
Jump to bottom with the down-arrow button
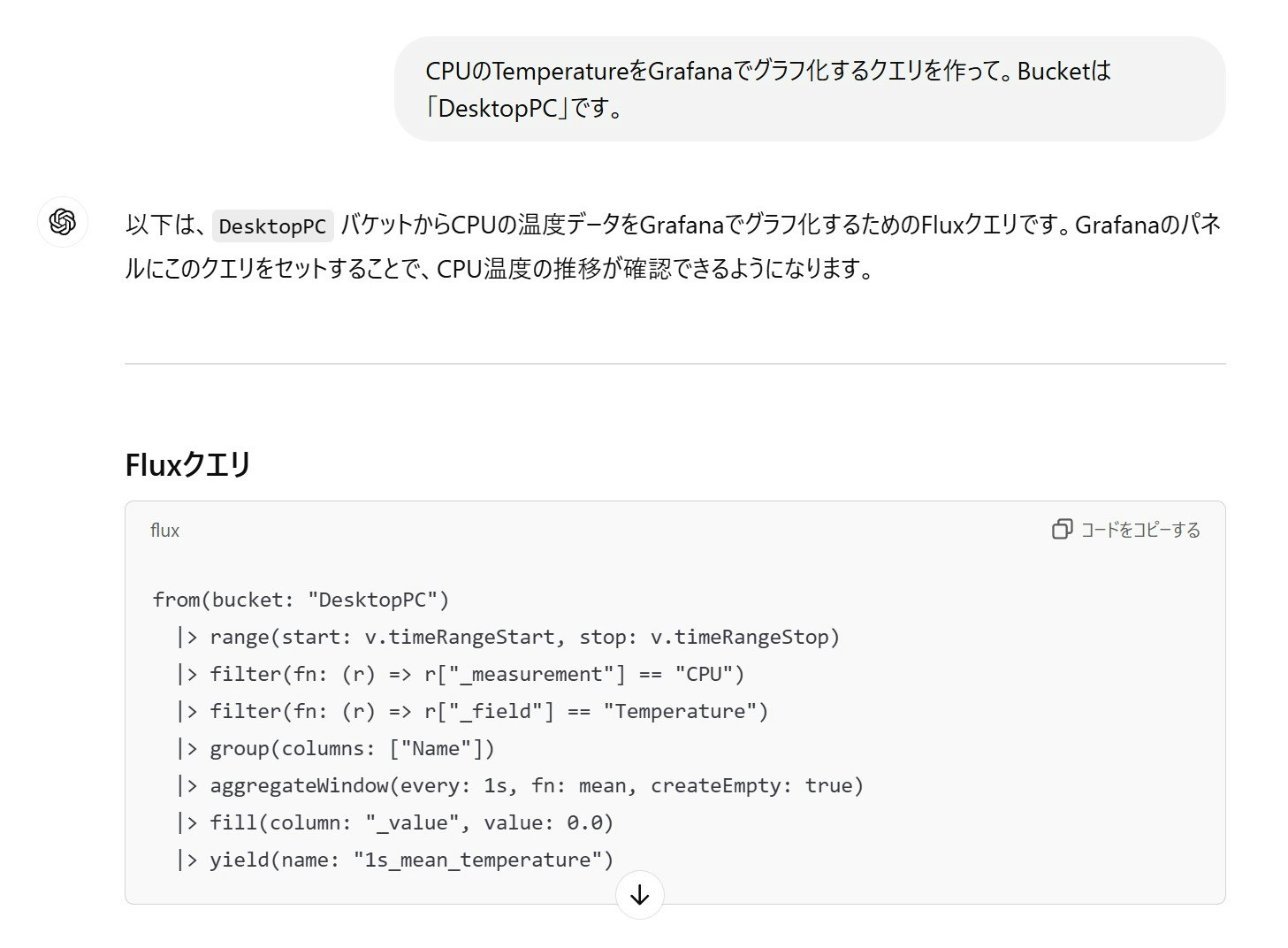639,895
